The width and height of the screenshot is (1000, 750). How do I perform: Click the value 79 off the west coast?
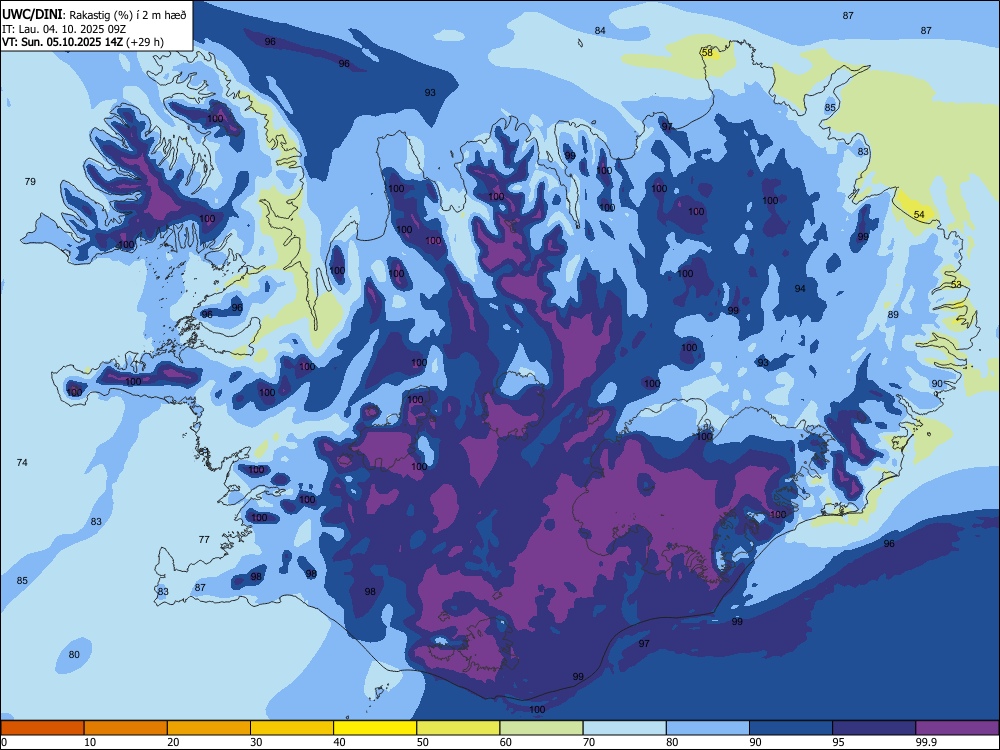30,182
